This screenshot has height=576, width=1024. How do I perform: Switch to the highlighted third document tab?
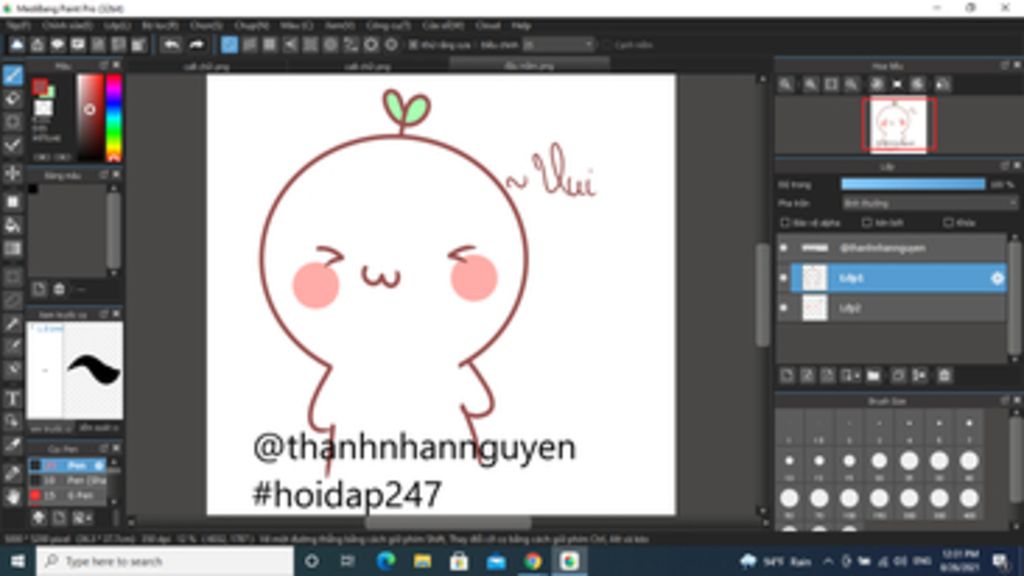click(x=530, y=66)
